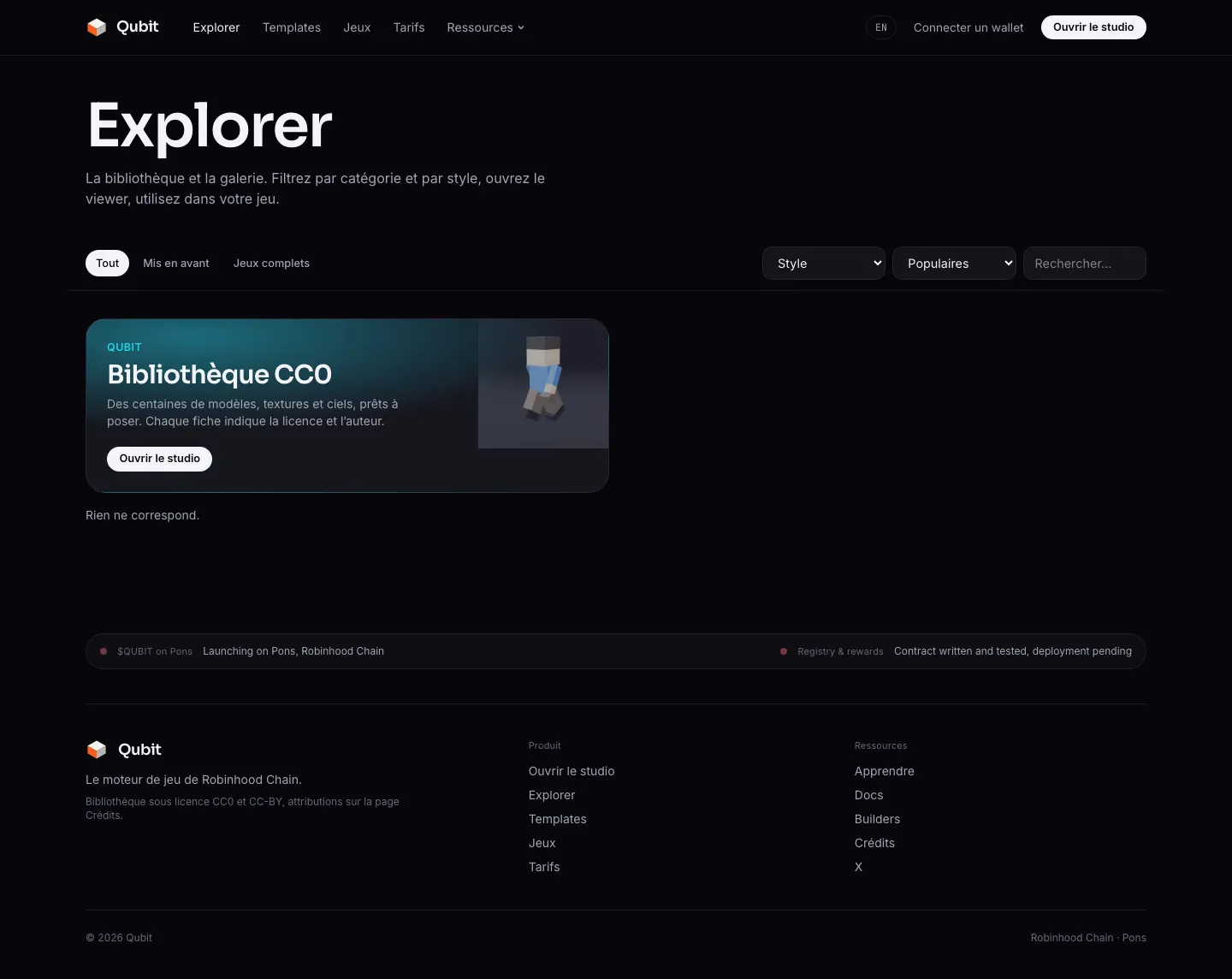Click 'Rien ne correspond.' message
The image size is (1232, 979).
(143, 515)
